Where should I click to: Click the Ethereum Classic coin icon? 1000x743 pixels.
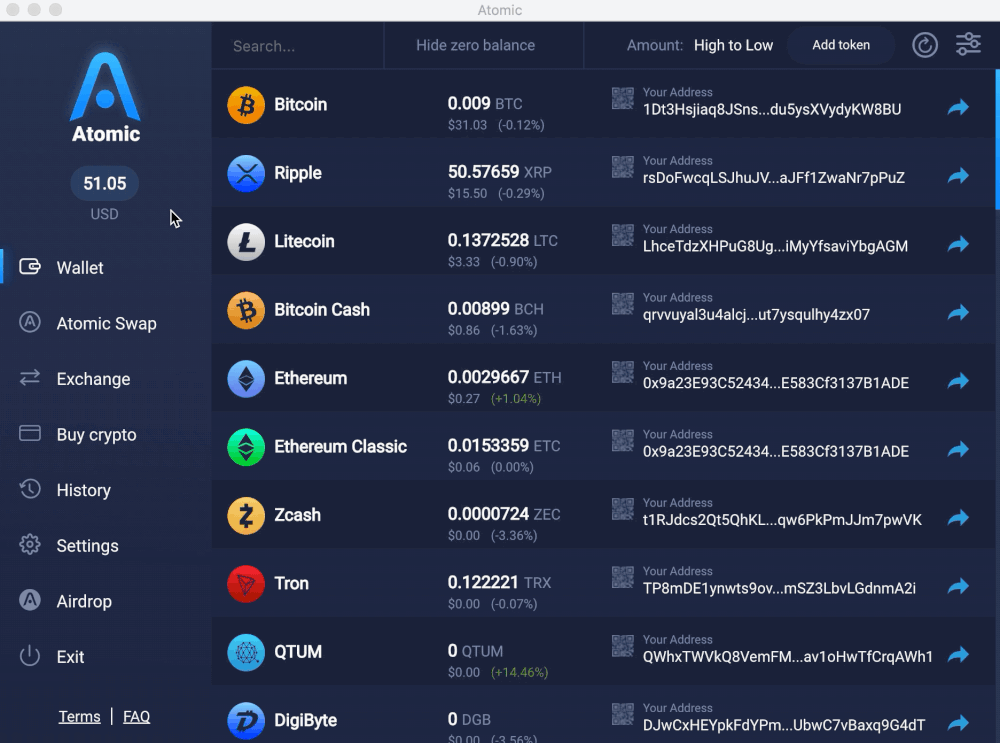tap(246, 447)
